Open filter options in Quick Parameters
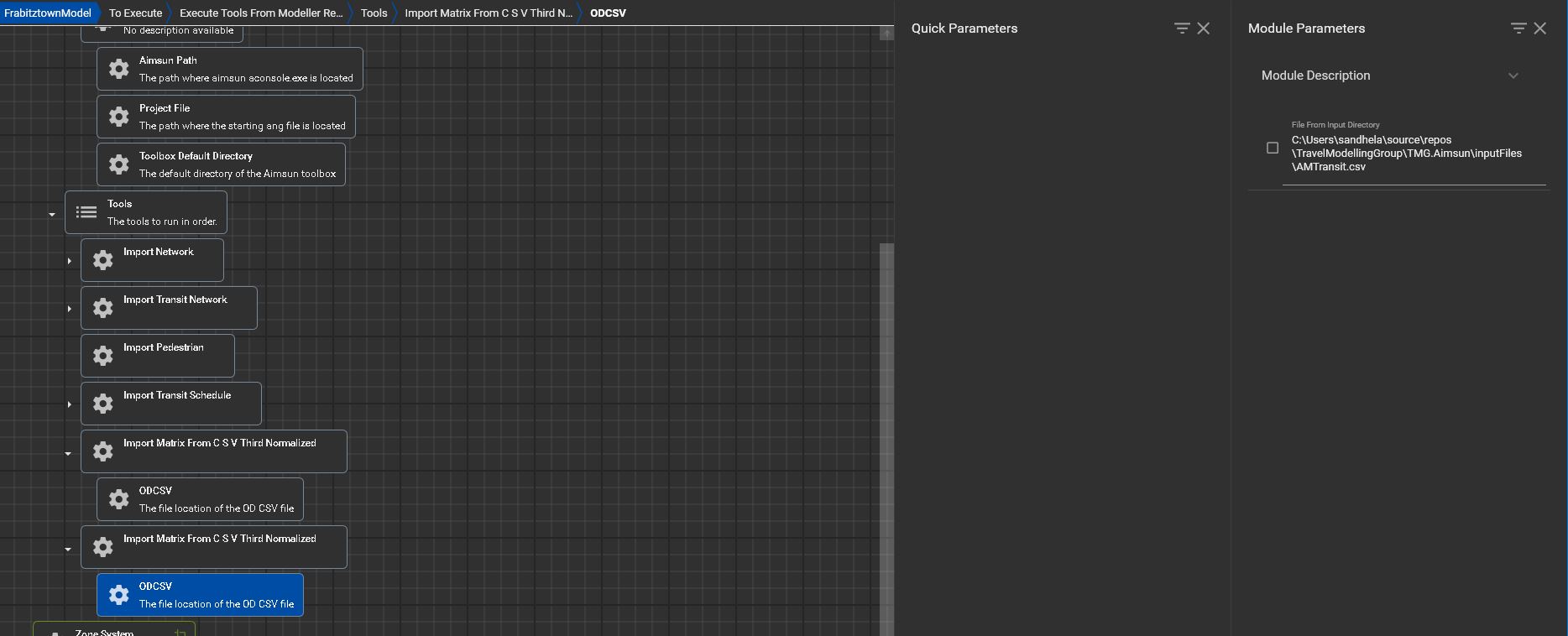The width and height of the screenshot is (1568, 636). (1182, 29)
